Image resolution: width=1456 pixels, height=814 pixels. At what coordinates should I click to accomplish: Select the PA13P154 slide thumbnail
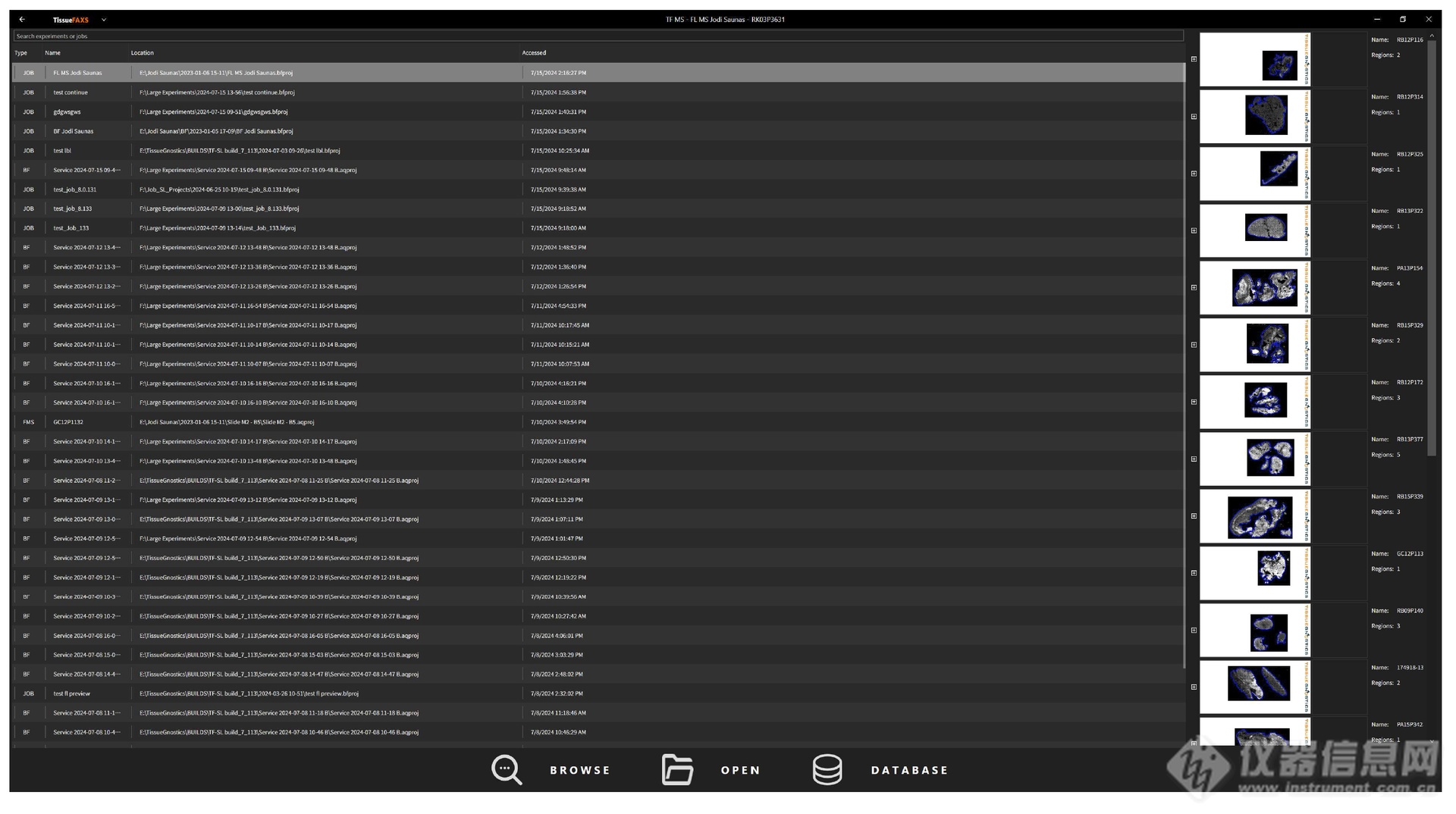pyautogui.click(x=1255, y=287)
